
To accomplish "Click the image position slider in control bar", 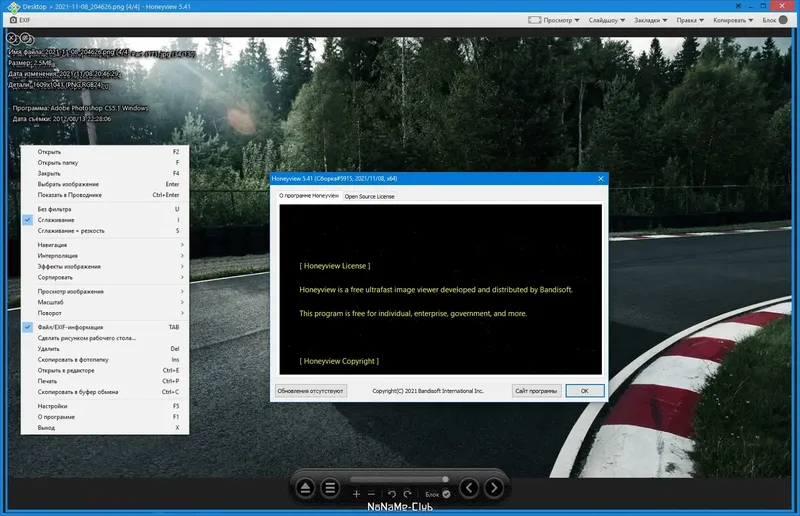I will click(x=399, y=479).
